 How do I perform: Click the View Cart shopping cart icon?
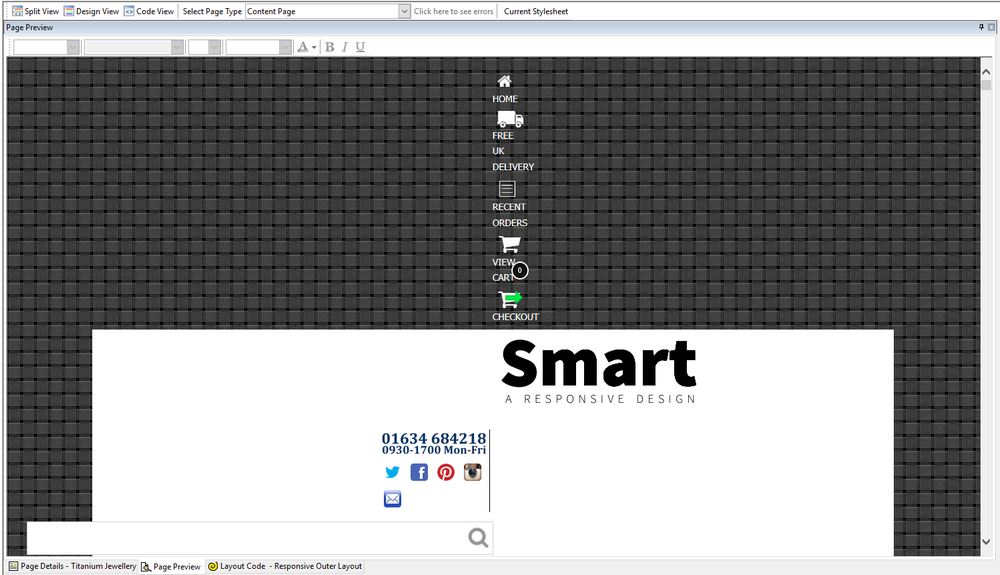(509, 244)
